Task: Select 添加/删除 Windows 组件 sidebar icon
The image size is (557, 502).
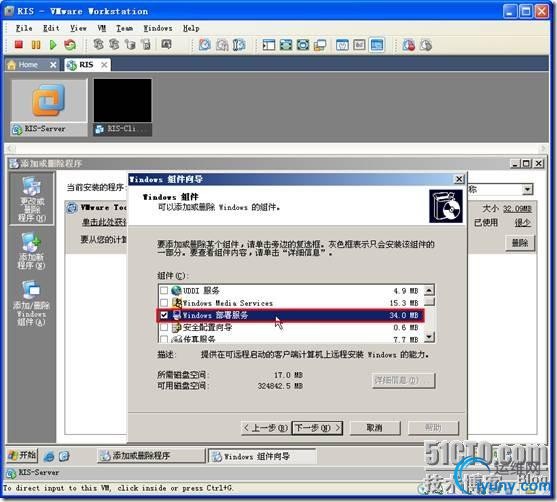Action: pos(31,303)
